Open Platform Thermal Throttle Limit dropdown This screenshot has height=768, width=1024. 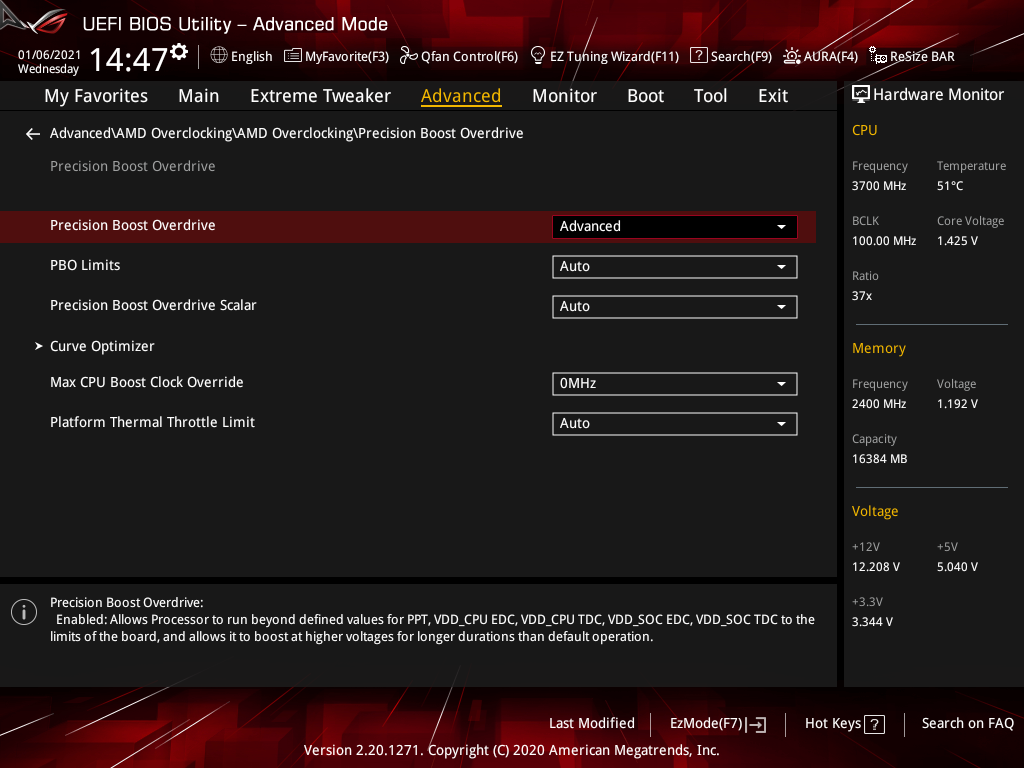coord(675,423)
